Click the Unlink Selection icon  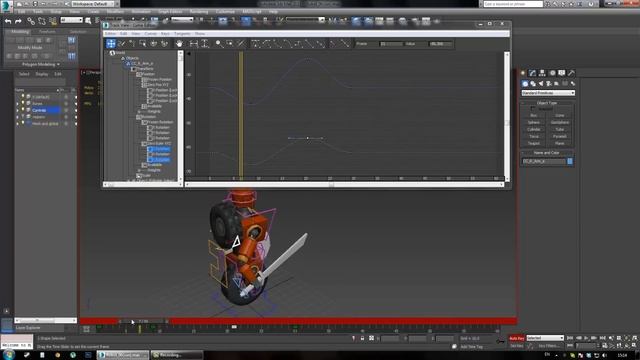42,21
